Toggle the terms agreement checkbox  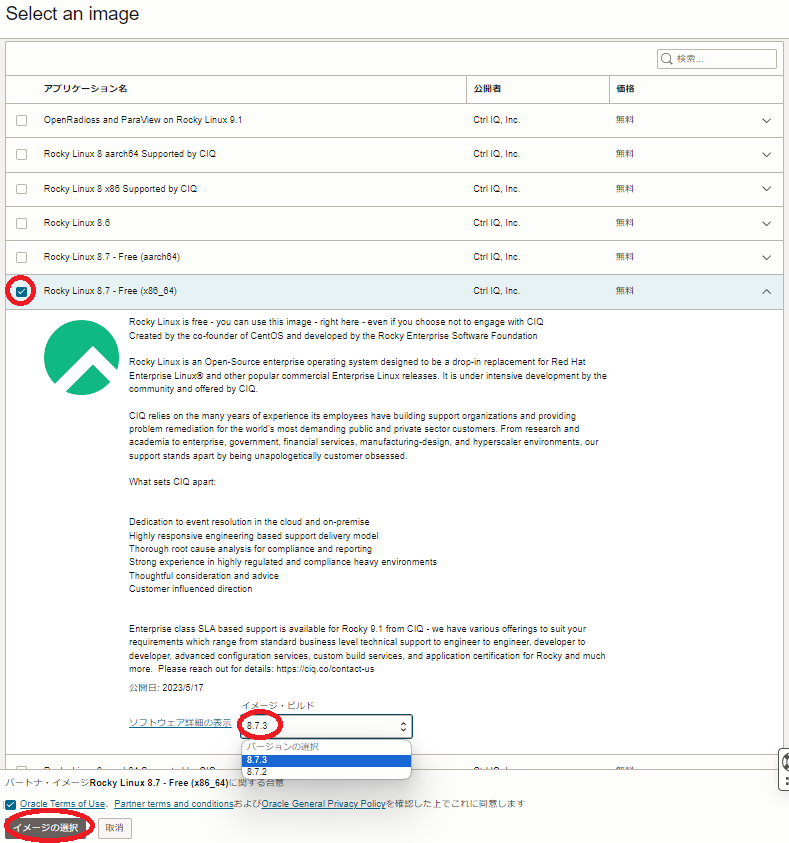tap(10, 804)
